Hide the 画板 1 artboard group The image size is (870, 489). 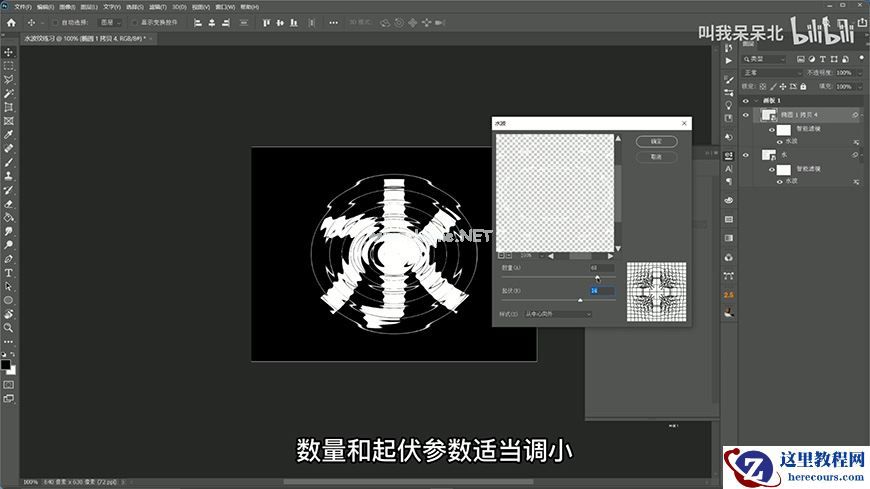click(x=746, y=100)
